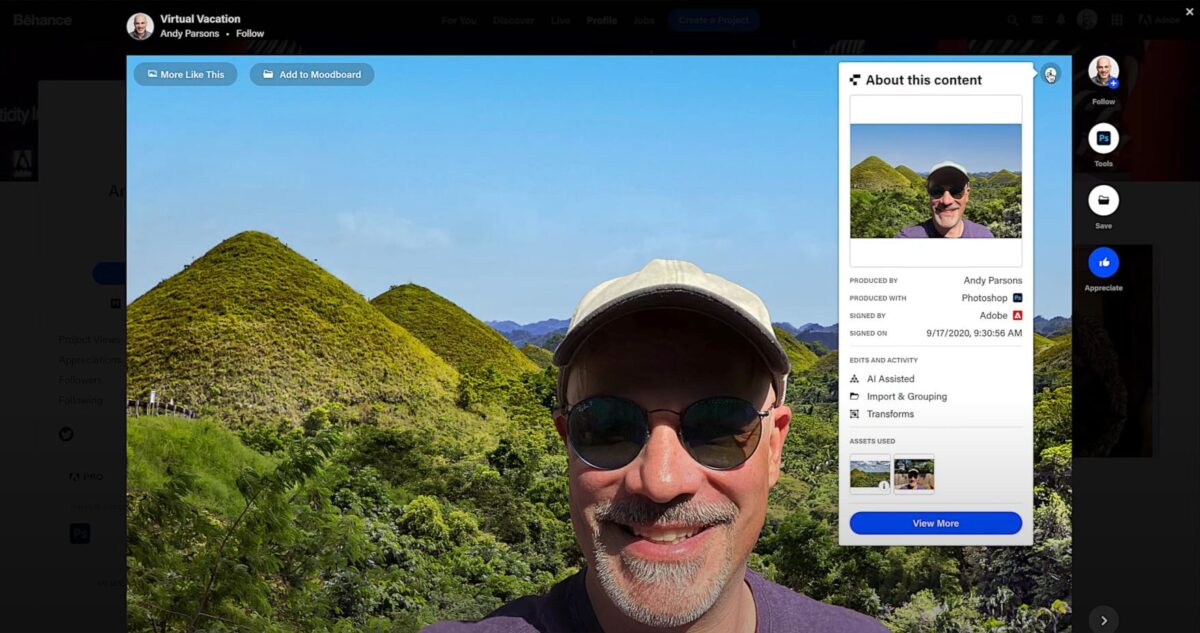Appreciate the project with the thumbs-up button
The width and height of the screenshot is (1200, 633).
pyautogui.click(x=1103, y=262)
